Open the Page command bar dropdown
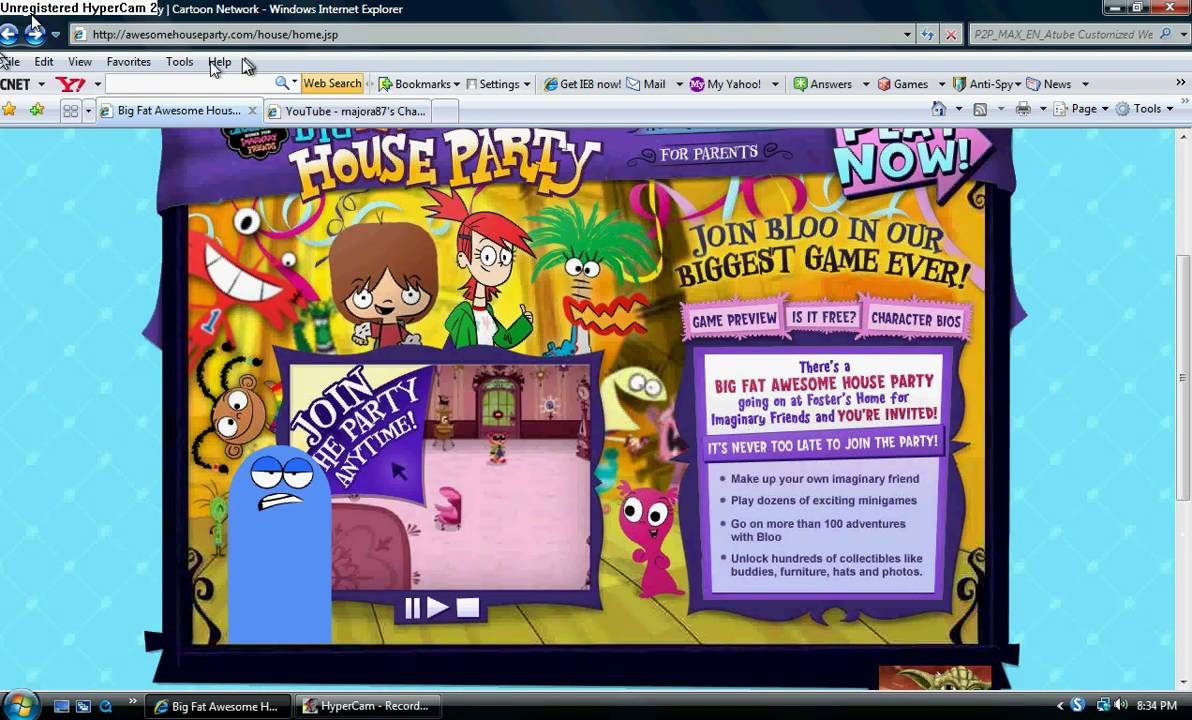 1081,109
